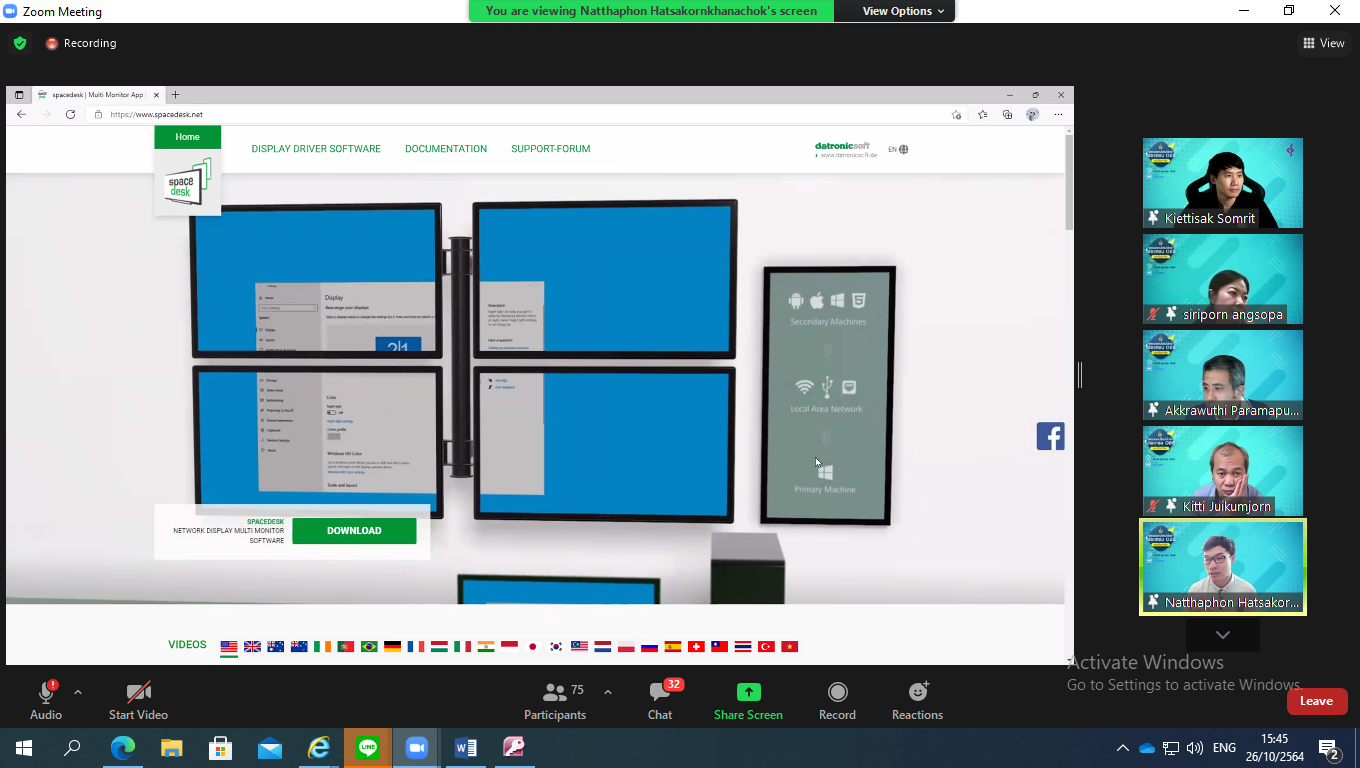Click the muted Audio microphone icon

(46, 692)
